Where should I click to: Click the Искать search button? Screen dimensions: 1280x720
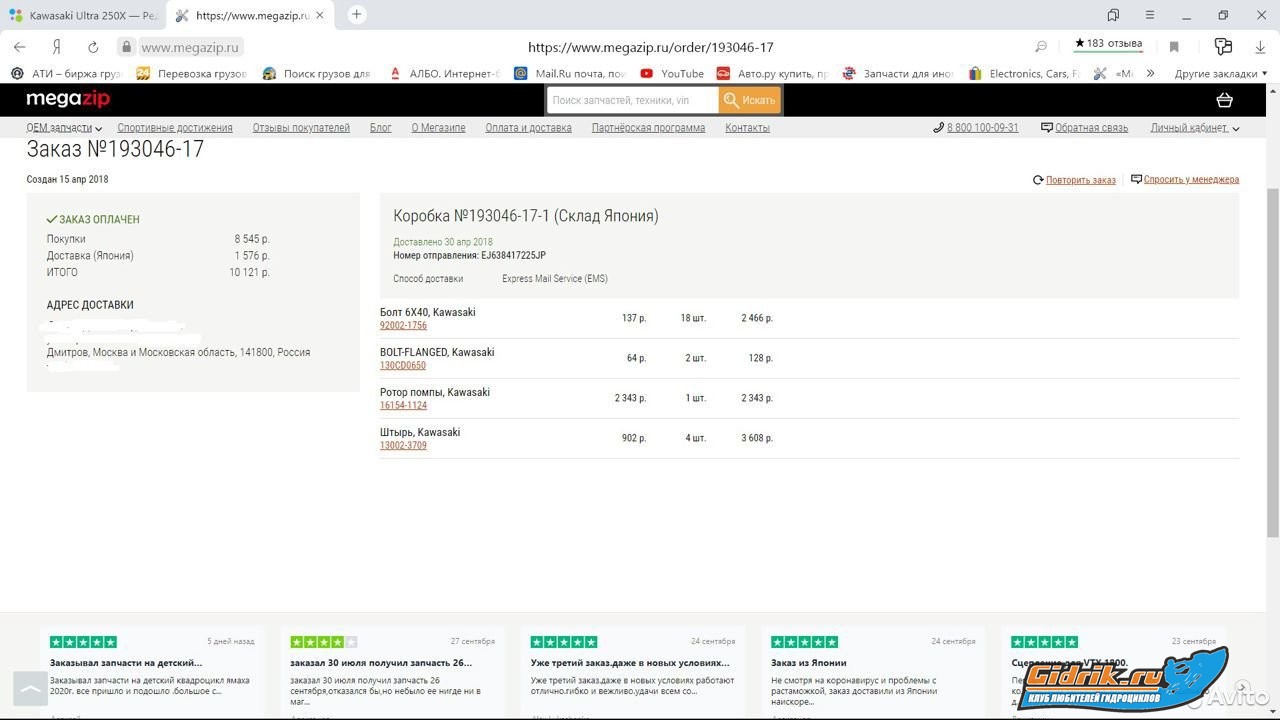pyautogui.click(x=750, y=100)
